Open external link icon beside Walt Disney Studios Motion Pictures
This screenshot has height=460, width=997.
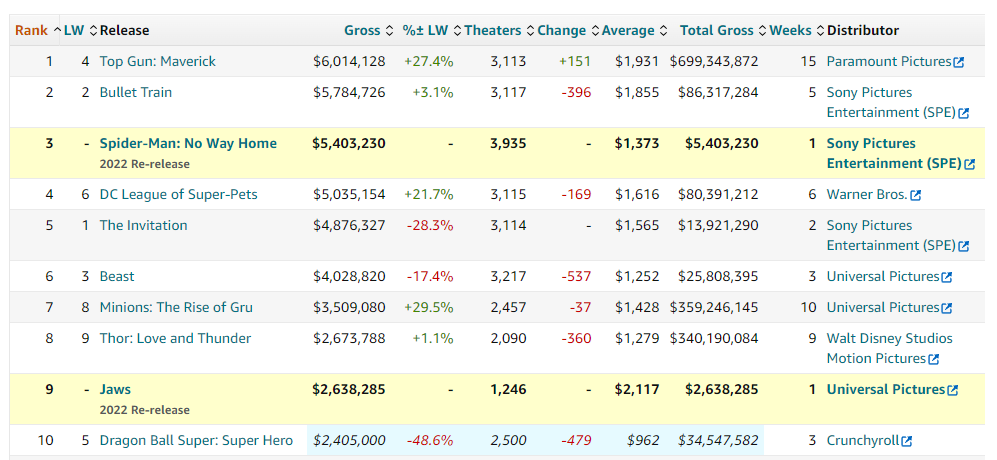pyautogui.click(x=933, y=359)
